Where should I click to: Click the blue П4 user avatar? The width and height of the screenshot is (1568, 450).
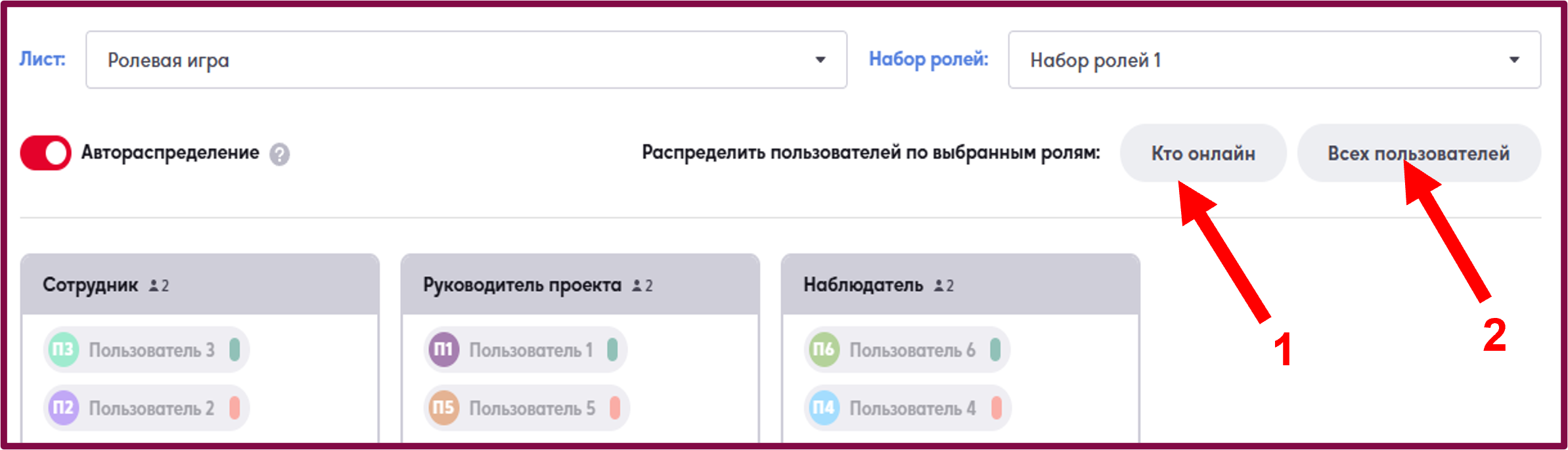[x=824, y=407]
